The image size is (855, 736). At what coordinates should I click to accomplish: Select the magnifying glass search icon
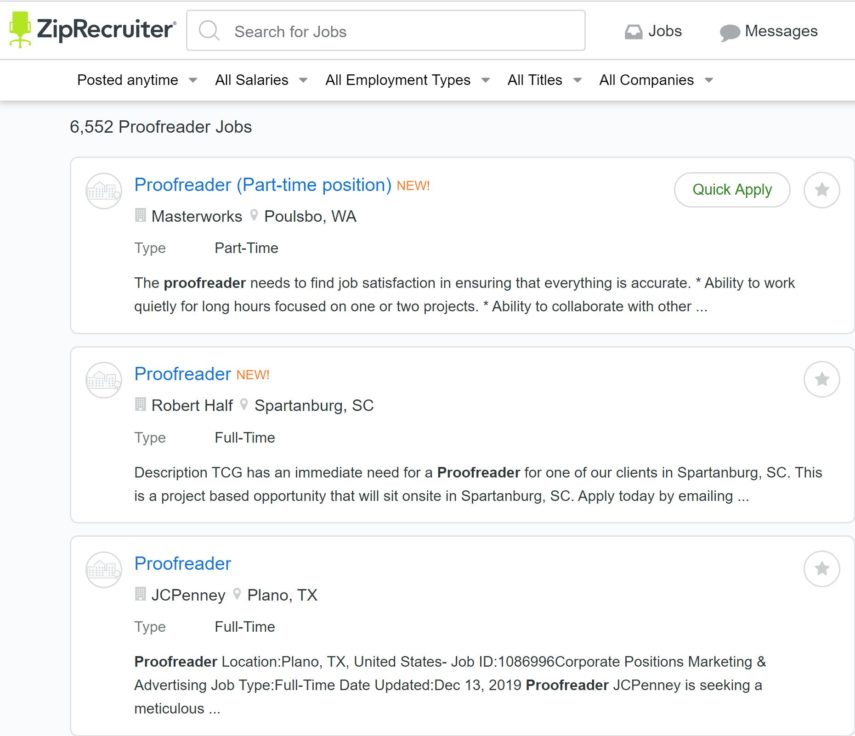point(208,31)
